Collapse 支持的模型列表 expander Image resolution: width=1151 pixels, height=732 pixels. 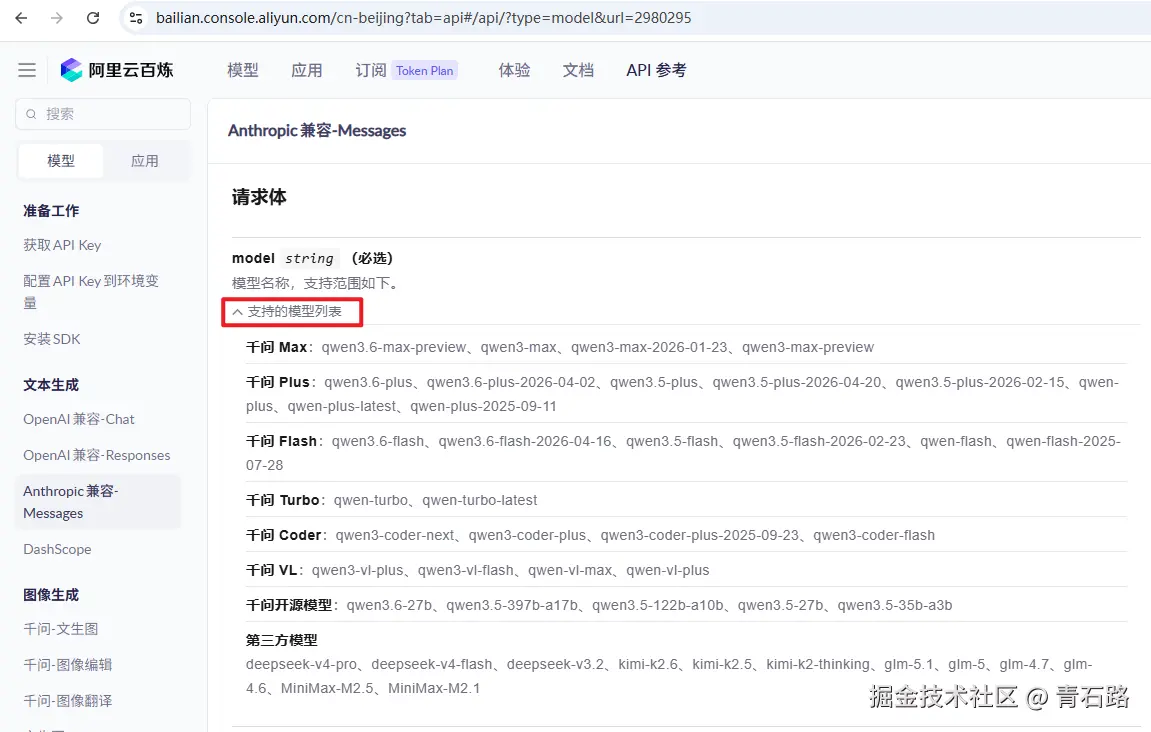click(x=287, y=311)
